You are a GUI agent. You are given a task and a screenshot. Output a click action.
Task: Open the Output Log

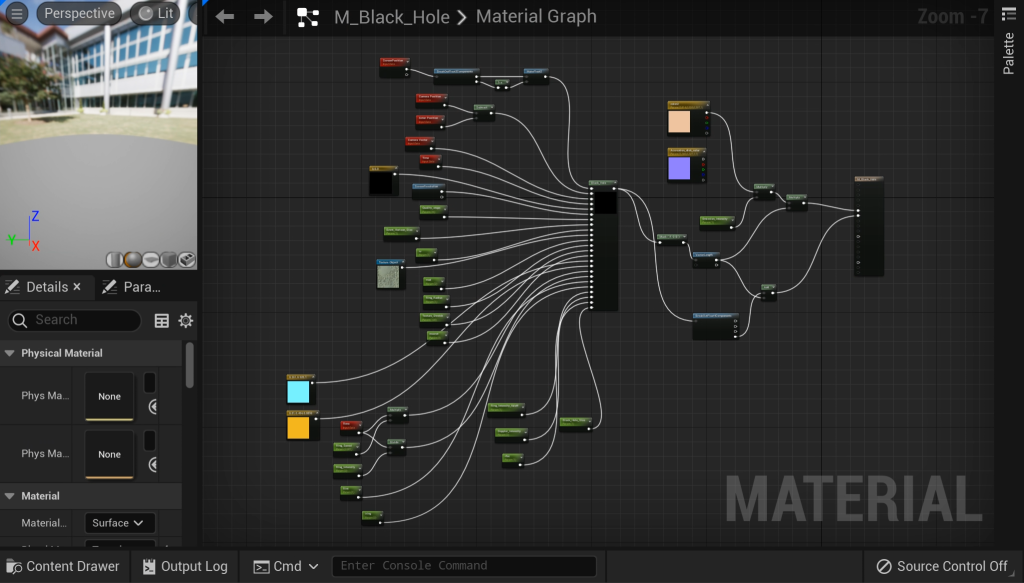tap(185, 566)
